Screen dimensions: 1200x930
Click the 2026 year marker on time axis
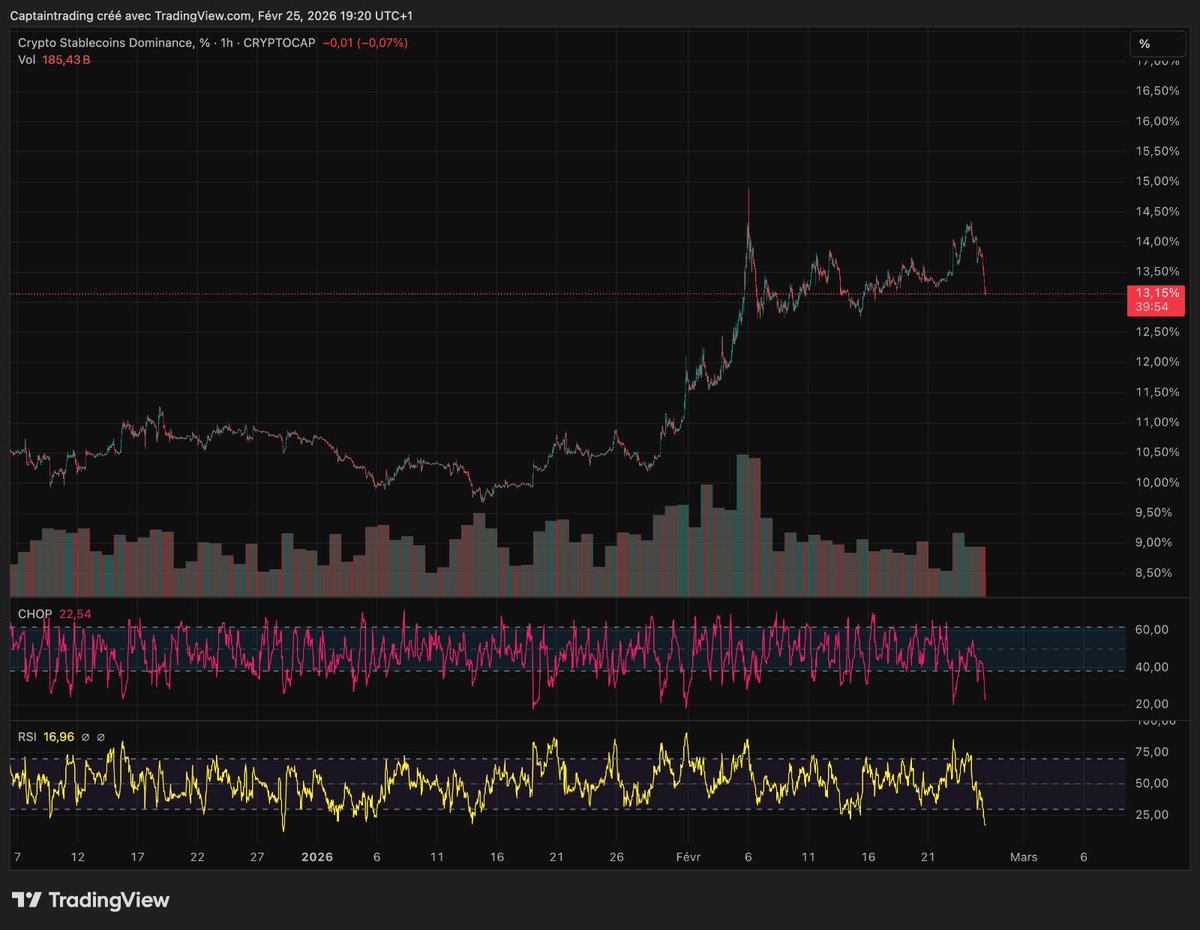[x=317, y=857]
